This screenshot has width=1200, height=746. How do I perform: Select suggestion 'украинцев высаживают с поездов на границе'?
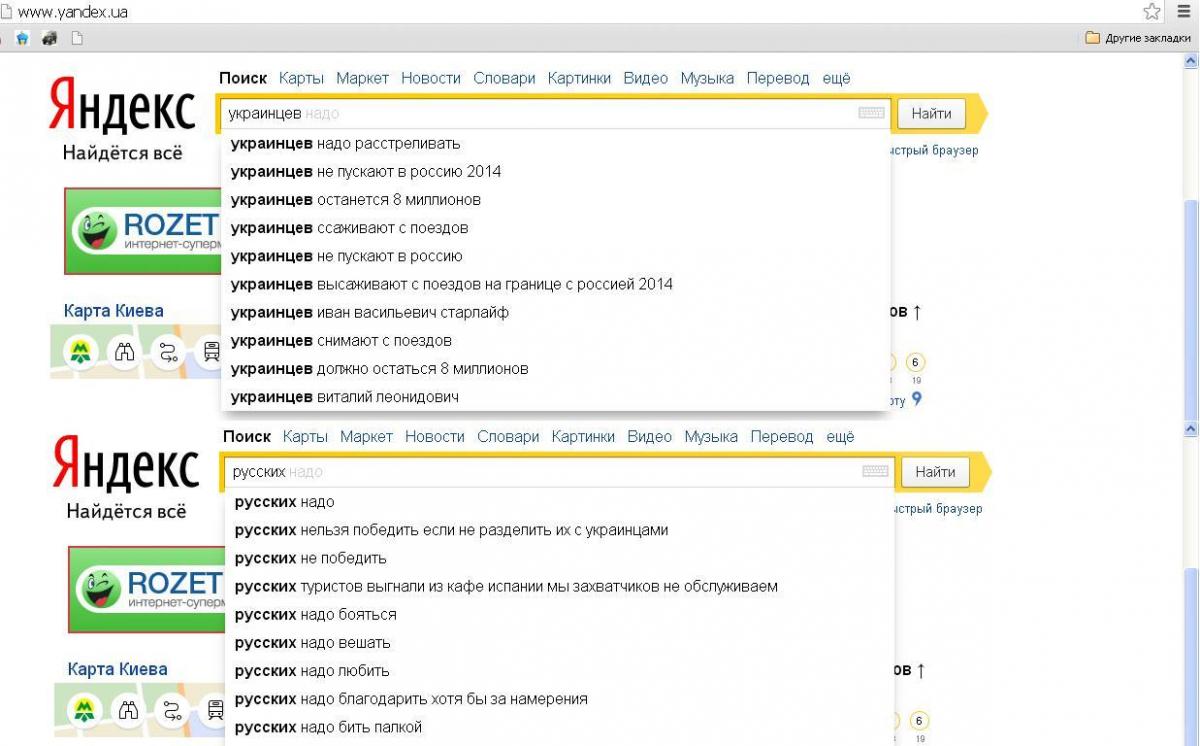556,284
